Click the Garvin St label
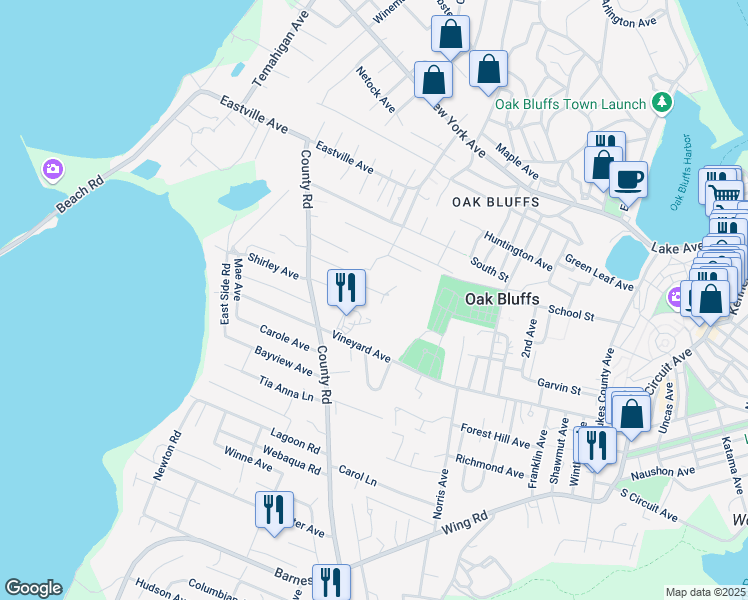Screen dimensions: 748x600 click(559, 386)
